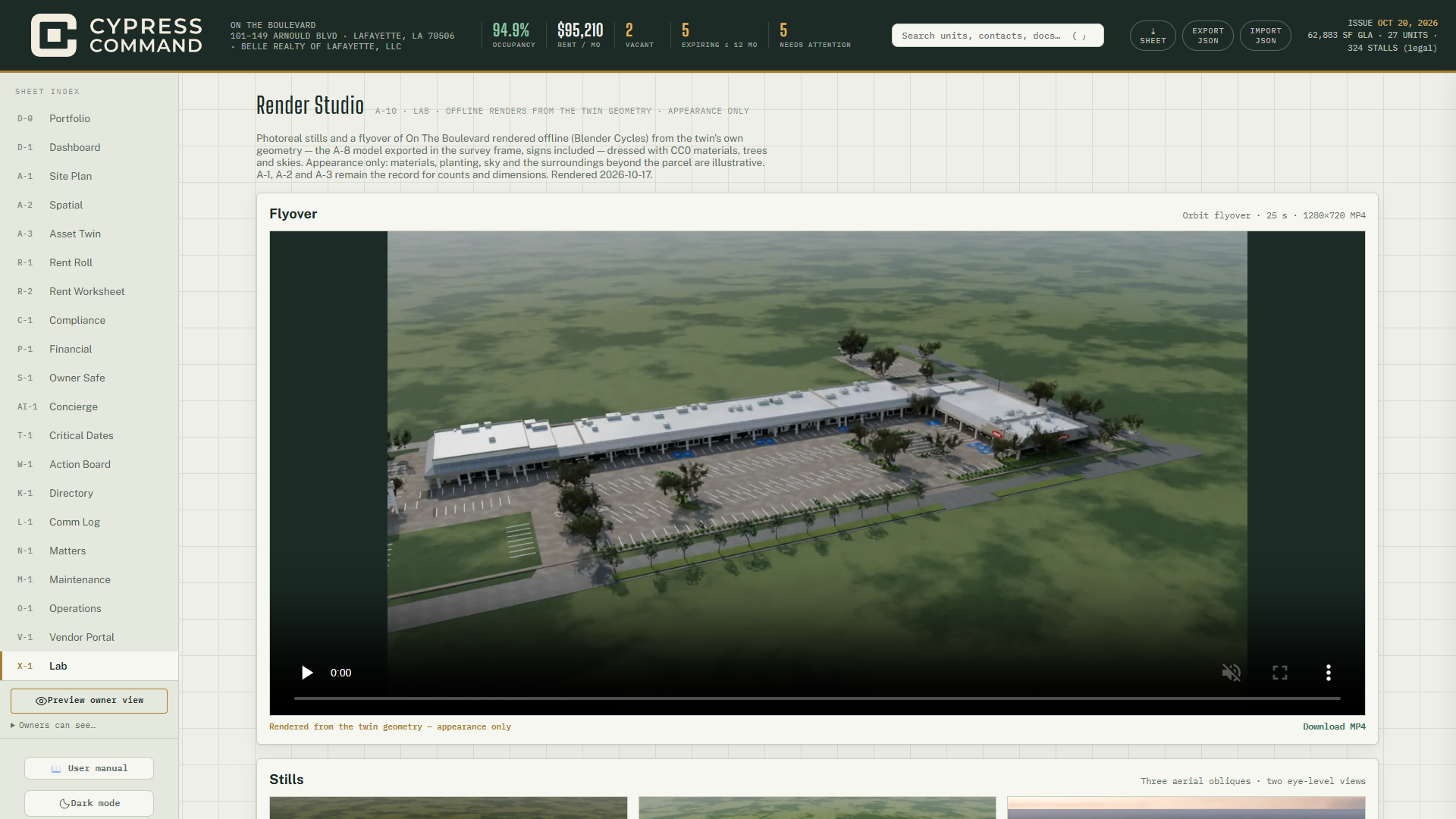Screen dimensions: 1456x819
Task: Open the Directory sheet
Action: click(89, 494)
